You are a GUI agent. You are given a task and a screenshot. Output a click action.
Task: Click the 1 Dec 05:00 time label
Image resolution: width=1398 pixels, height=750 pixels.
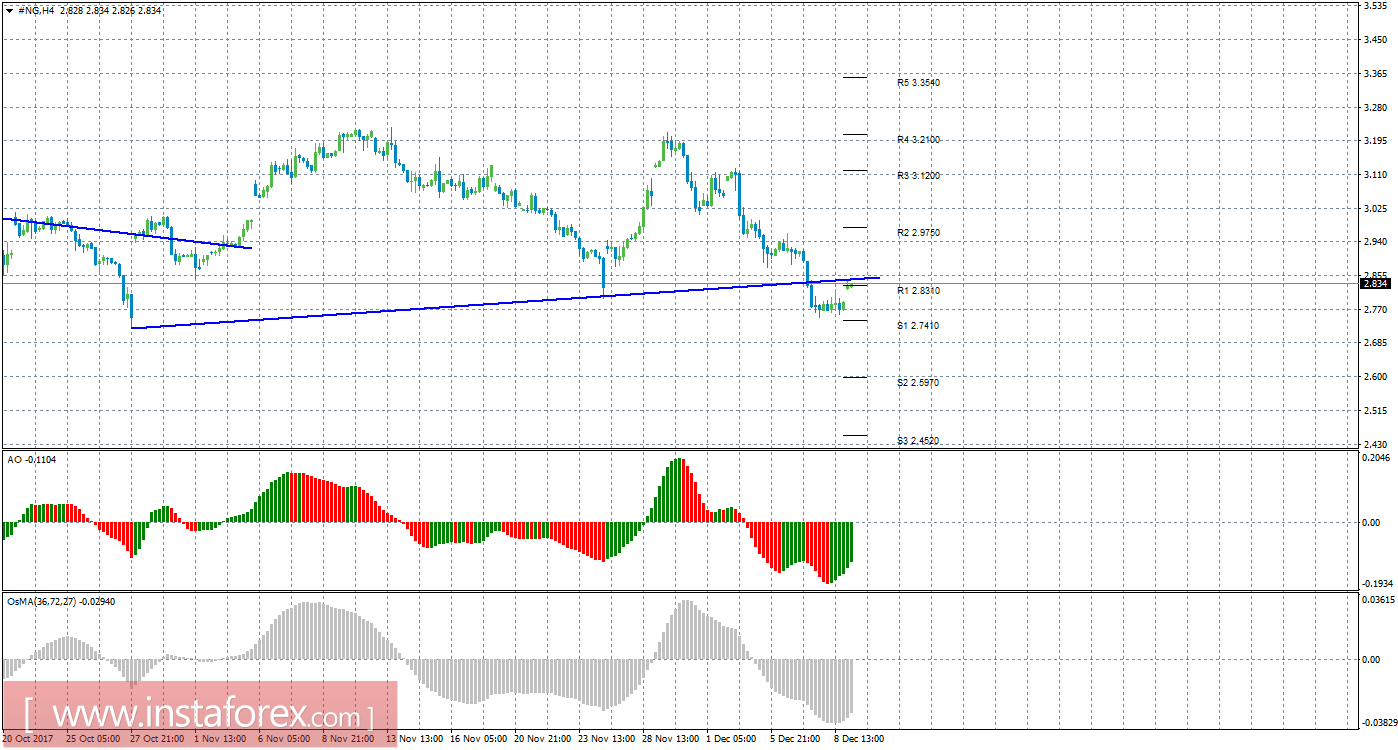point(730,739)
